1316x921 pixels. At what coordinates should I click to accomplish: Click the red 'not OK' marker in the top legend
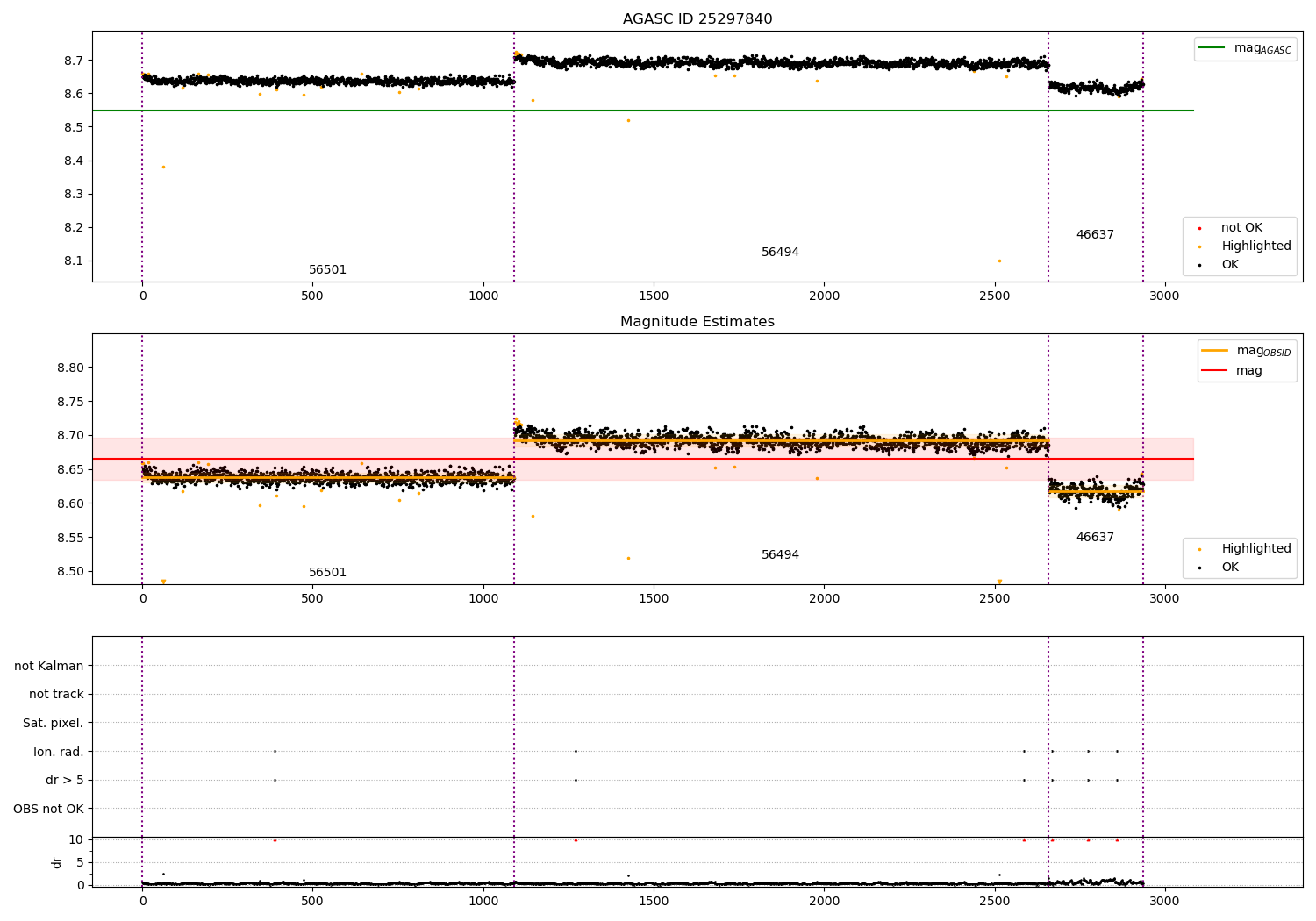1199,228
